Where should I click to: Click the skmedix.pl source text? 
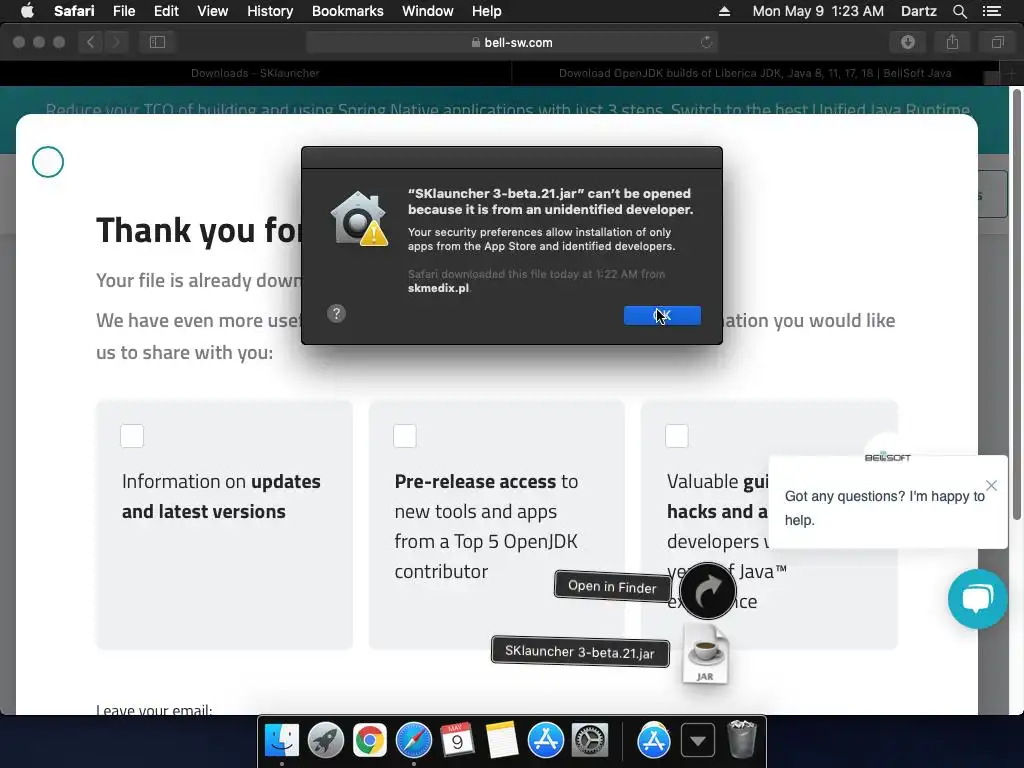[x=438, y=288]
